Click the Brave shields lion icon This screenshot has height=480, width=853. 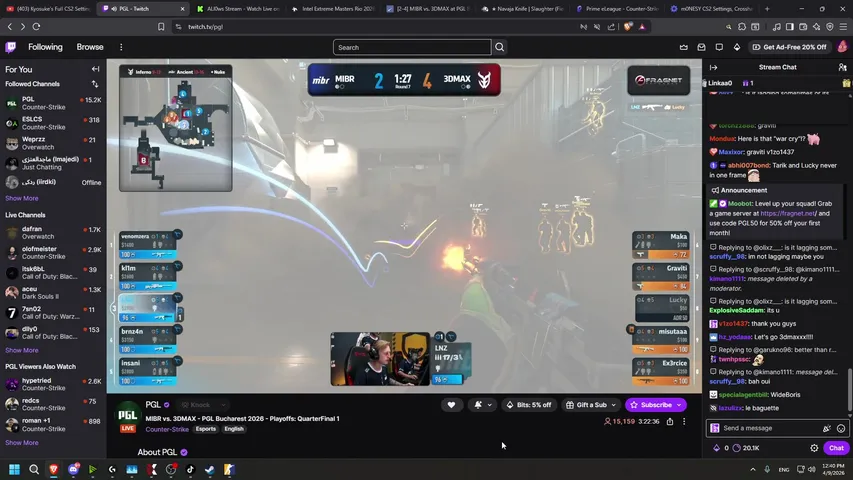628,27
